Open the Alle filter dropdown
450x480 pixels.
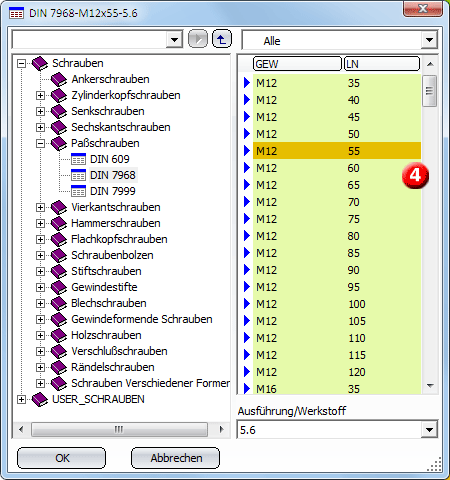(429, 40)
